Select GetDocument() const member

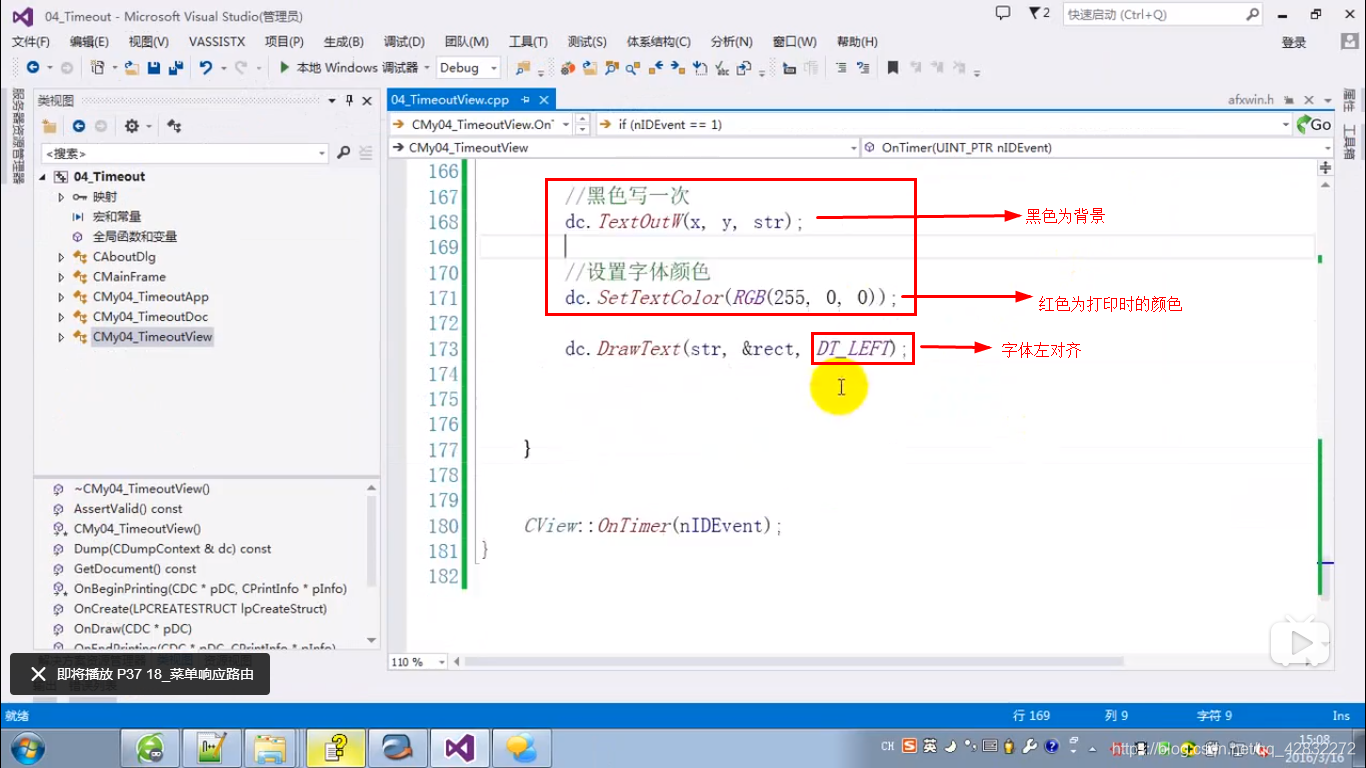coord(135,568)
